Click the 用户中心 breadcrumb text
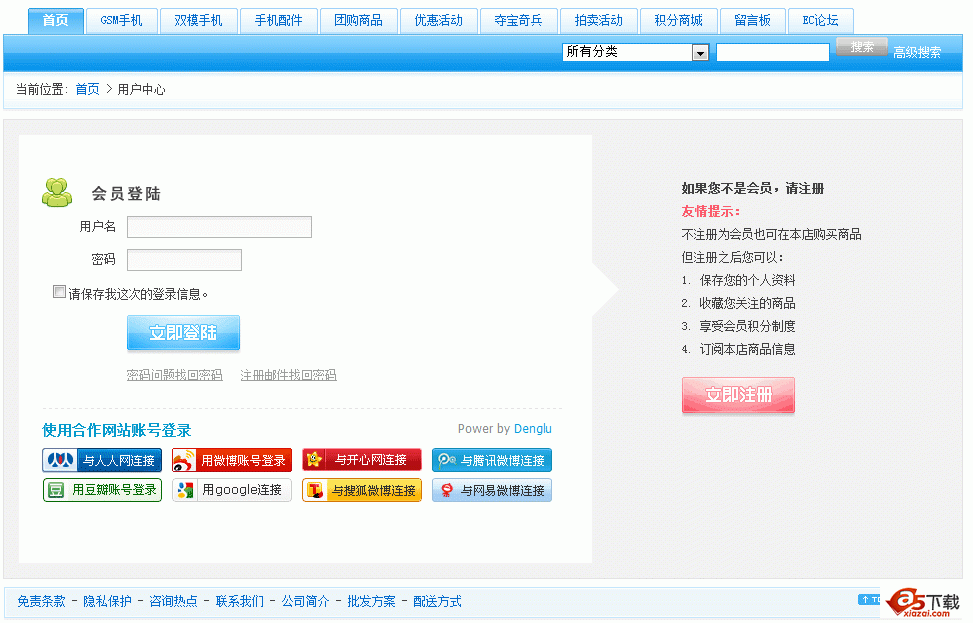Screen dimensions: 973x623 141,89
